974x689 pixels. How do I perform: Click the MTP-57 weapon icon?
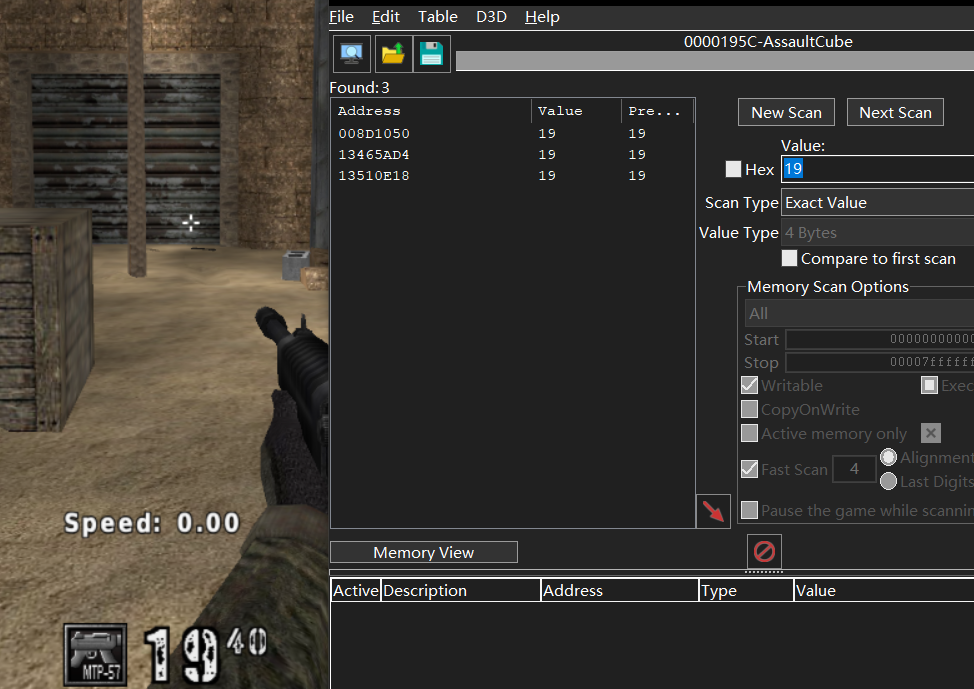(x=96, y=655)
